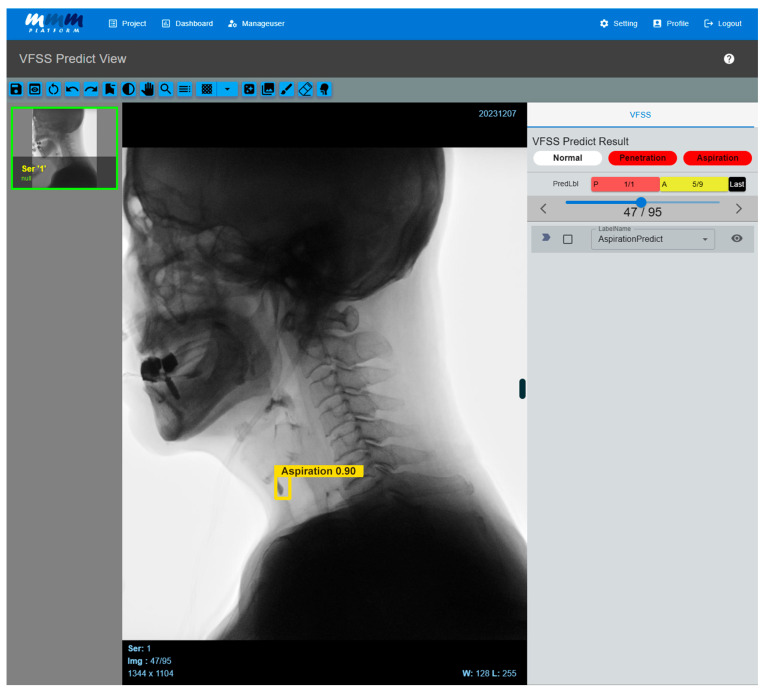Image resolution: width=763 pixels, height=691 pixels.
Task: Click the dark panel resize handle
Action: click(x=522, y=389)
